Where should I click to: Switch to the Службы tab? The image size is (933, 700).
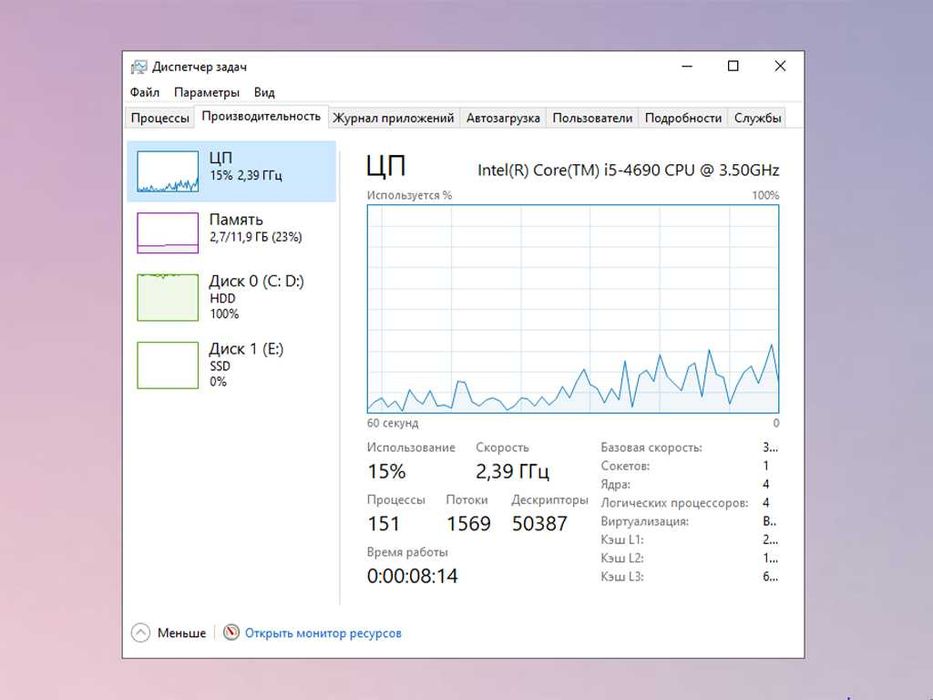[x=757, y=118]
